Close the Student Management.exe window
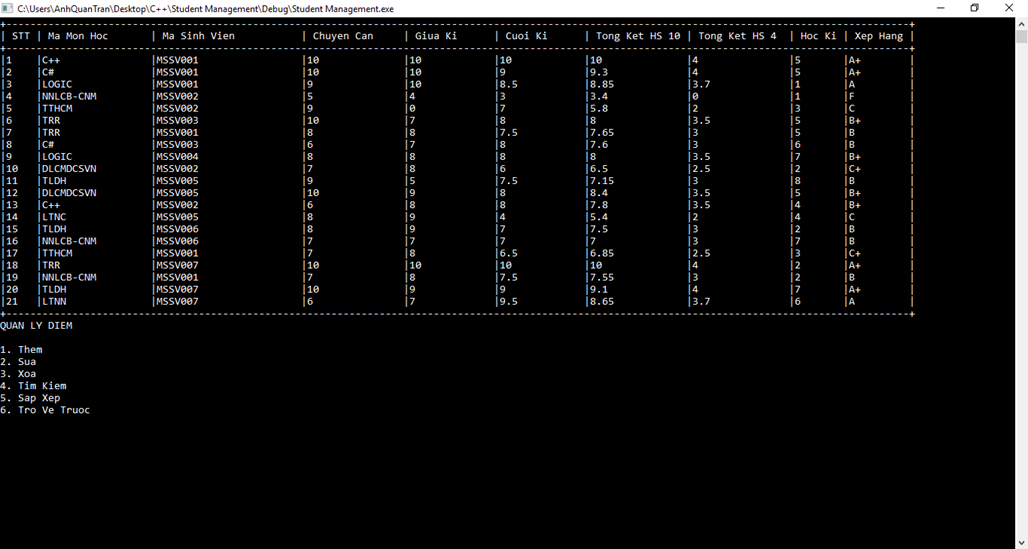1028x549 pixels. coord(1009,8)
